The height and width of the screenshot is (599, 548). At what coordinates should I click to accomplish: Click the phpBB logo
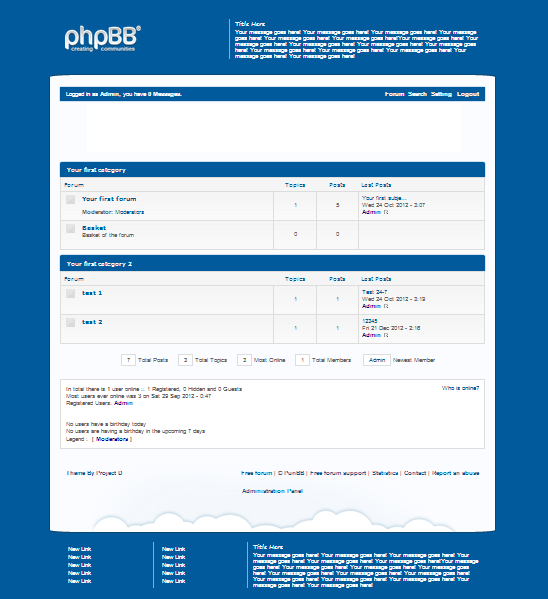click(x=102, y=38)
